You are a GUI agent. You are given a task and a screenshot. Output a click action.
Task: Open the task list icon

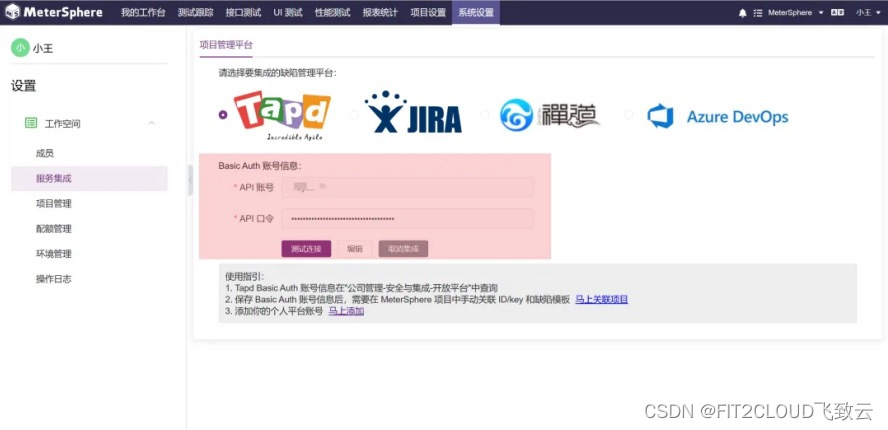point(758,13)
